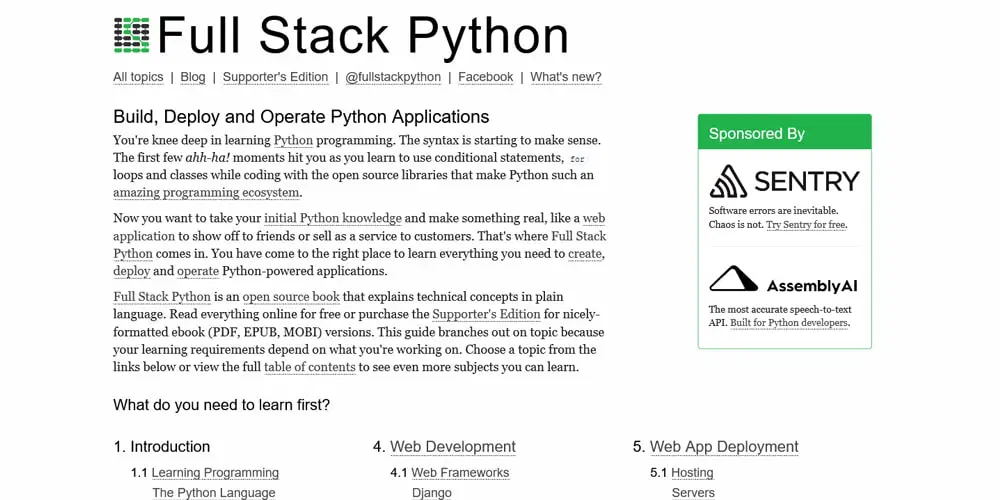The width and height of the screenshot is (1000, 500).
Task: Open All topics in navigation
Action: (138, 77)
